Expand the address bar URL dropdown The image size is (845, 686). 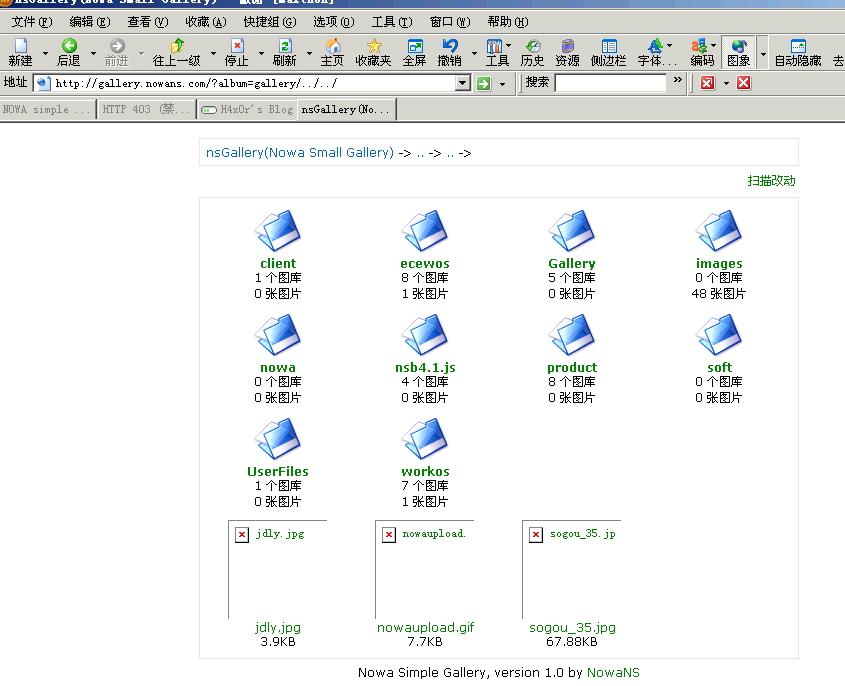click(462, 83)
